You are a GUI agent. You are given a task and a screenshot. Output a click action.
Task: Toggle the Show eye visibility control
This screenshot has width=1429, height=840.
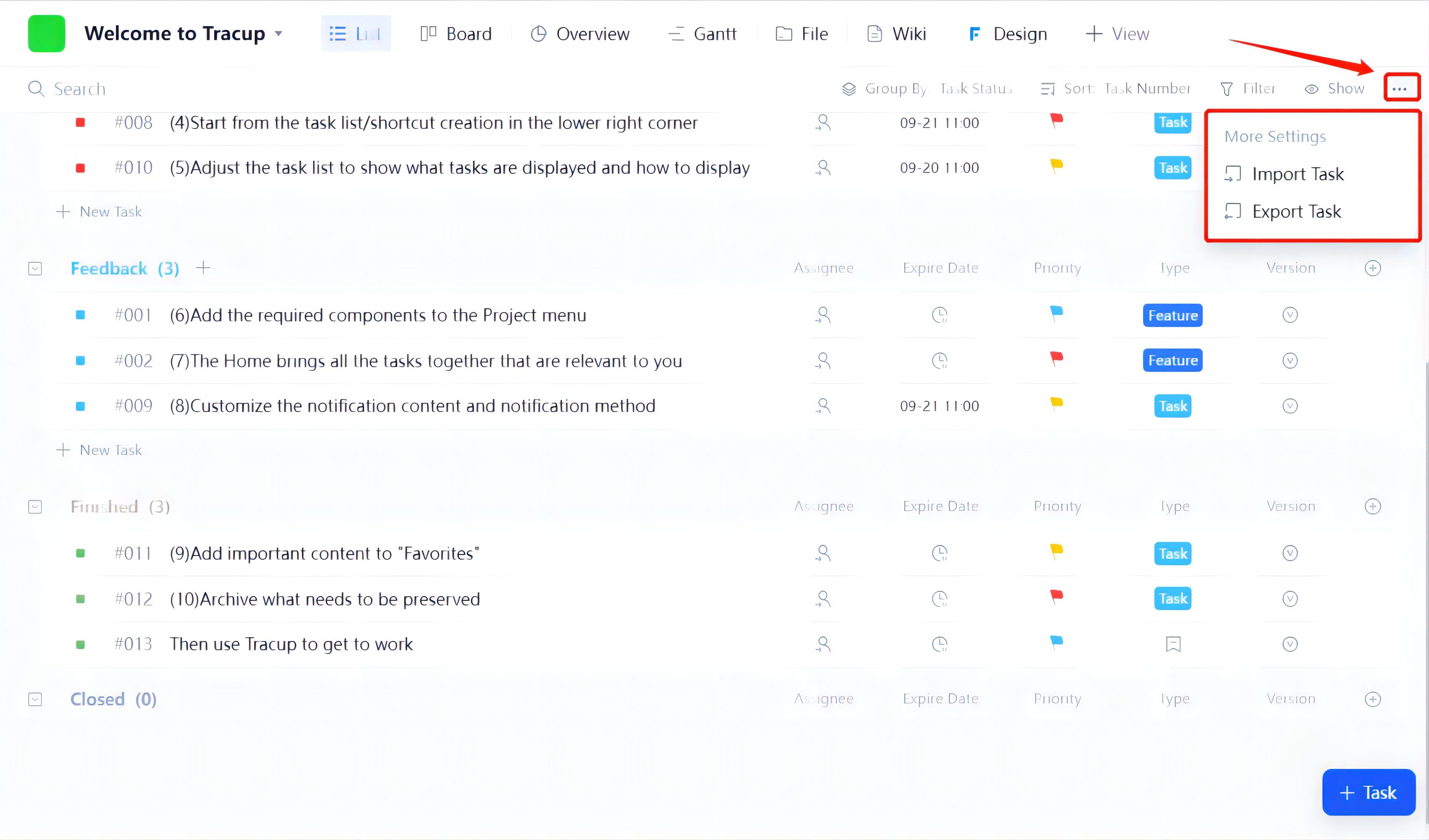[x=1312, y=88]
